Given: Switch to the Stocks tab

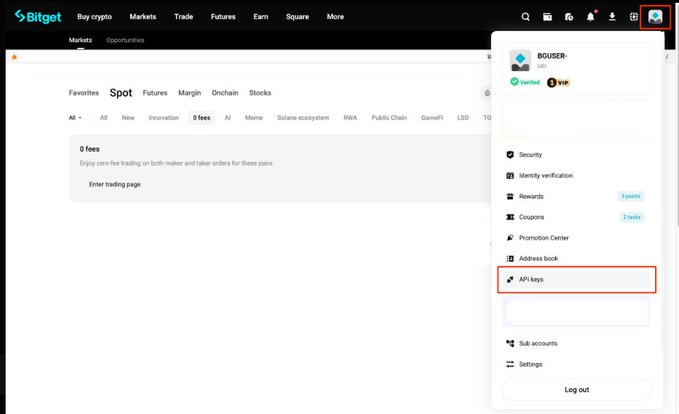Looking at the screenshot, I should tap(260, 93).
